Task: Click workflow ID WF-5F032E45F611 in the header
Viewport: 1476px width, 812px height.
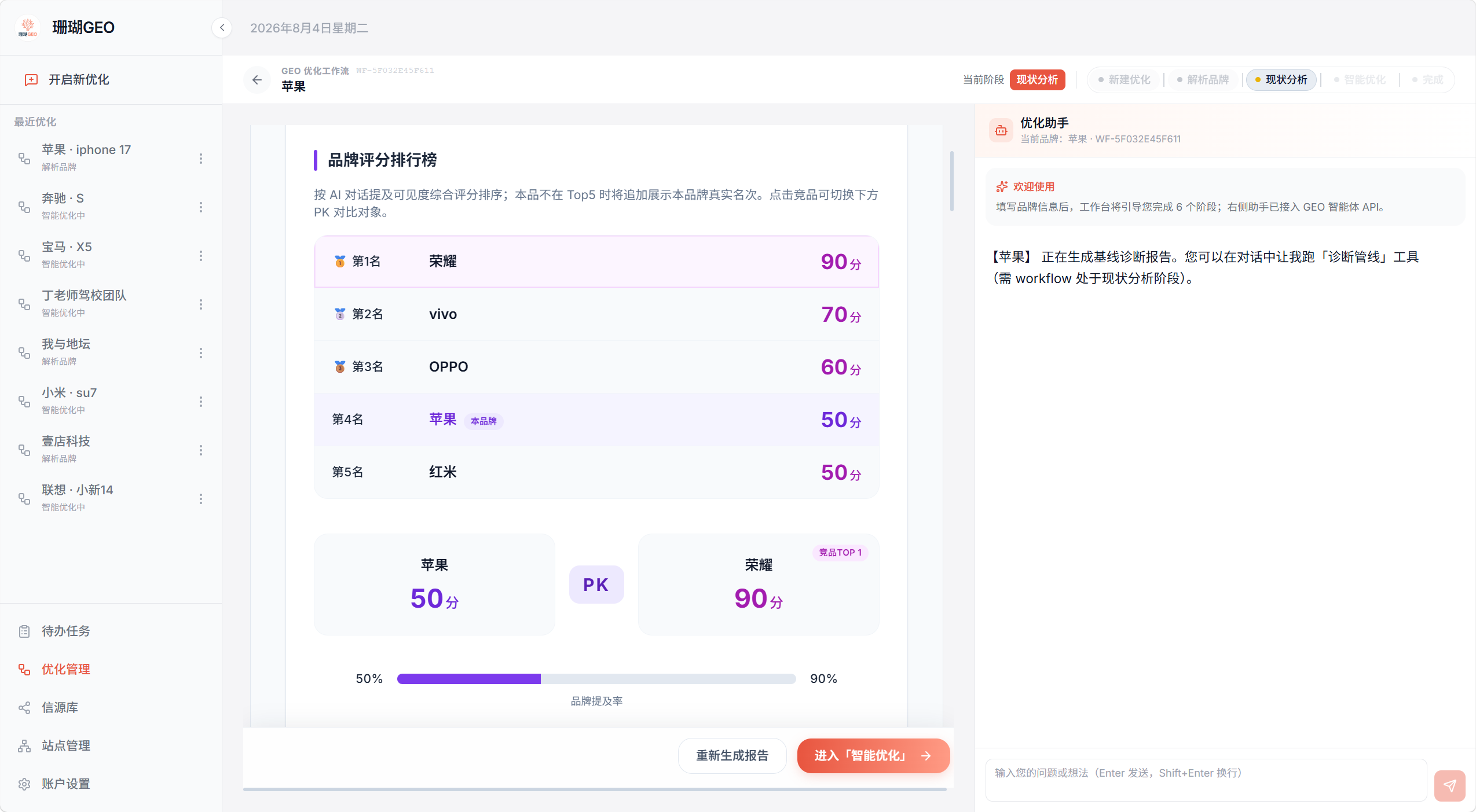Action: coord(395,71)
